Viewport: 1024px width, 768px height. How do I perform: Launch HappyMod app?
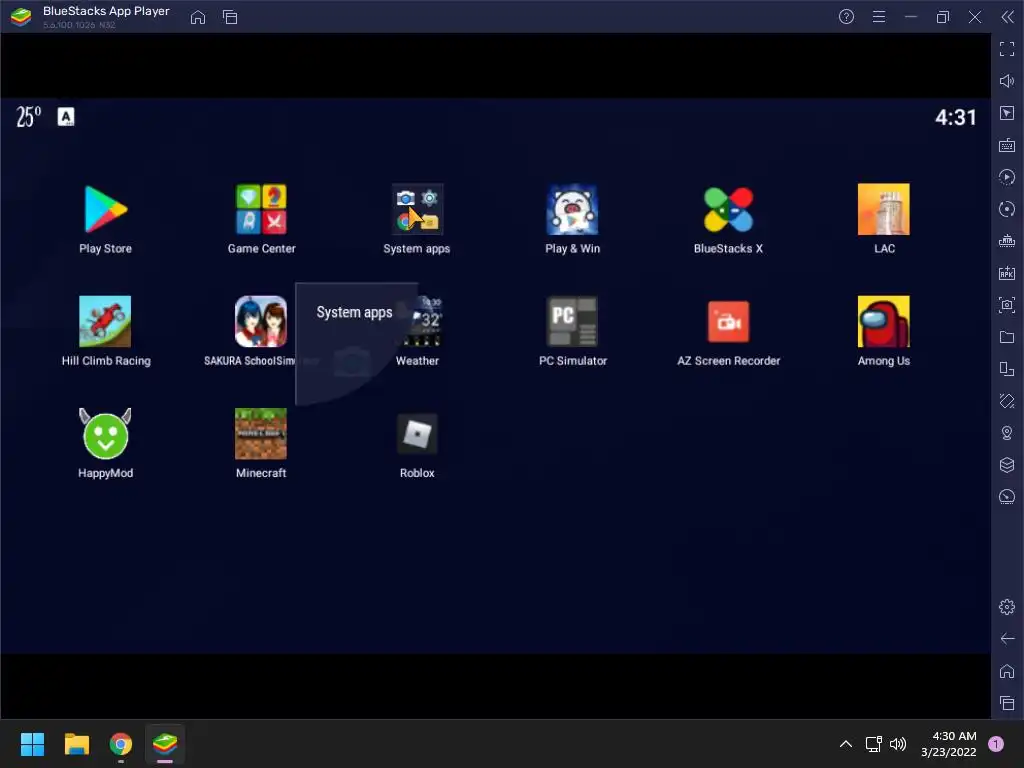point(105,434)
